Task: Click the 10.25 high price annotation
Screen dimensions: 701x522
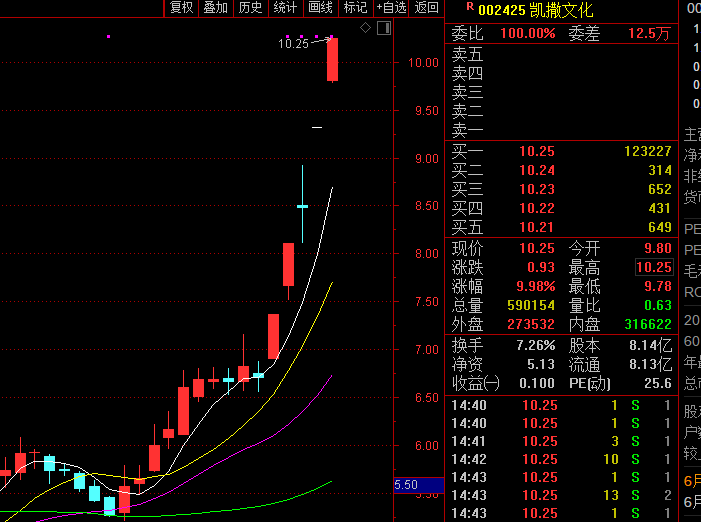Action: [293, 44]
